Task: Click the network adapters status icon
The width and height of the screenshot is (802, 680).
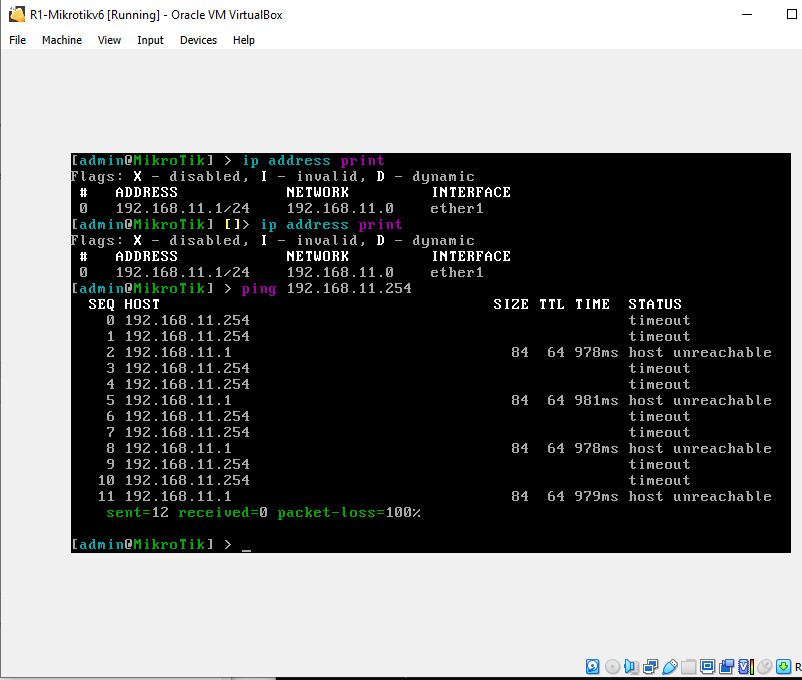Action: point(649,666)
